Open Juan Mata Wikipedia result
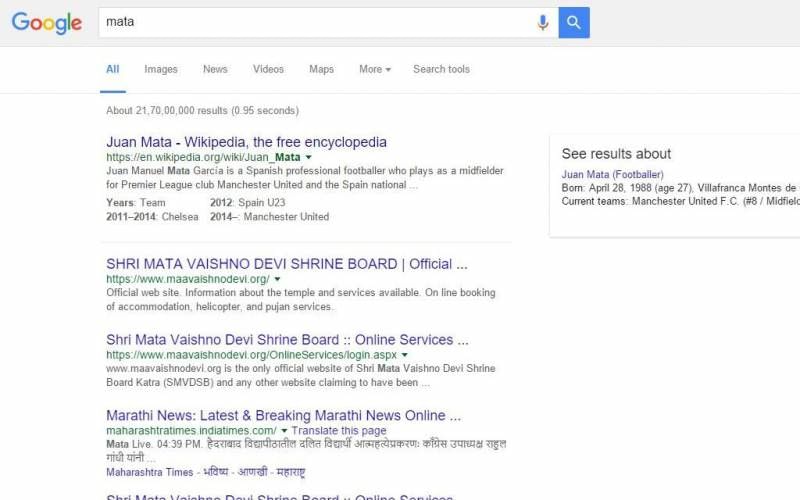 [x=246, y=142]
